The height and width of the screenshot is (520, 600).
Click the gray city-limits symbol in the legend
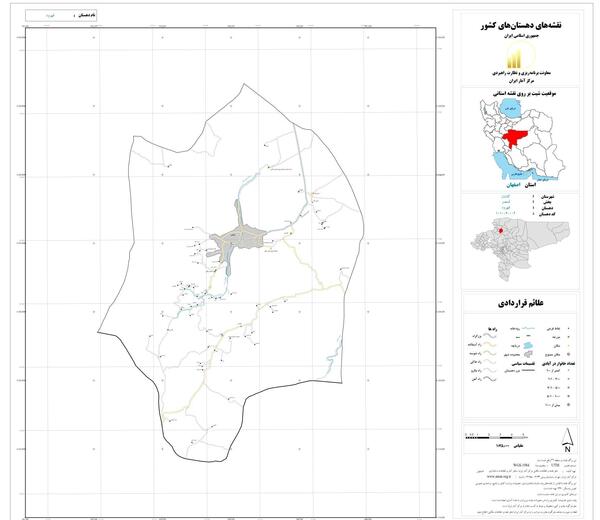click(x=528, y=354)
